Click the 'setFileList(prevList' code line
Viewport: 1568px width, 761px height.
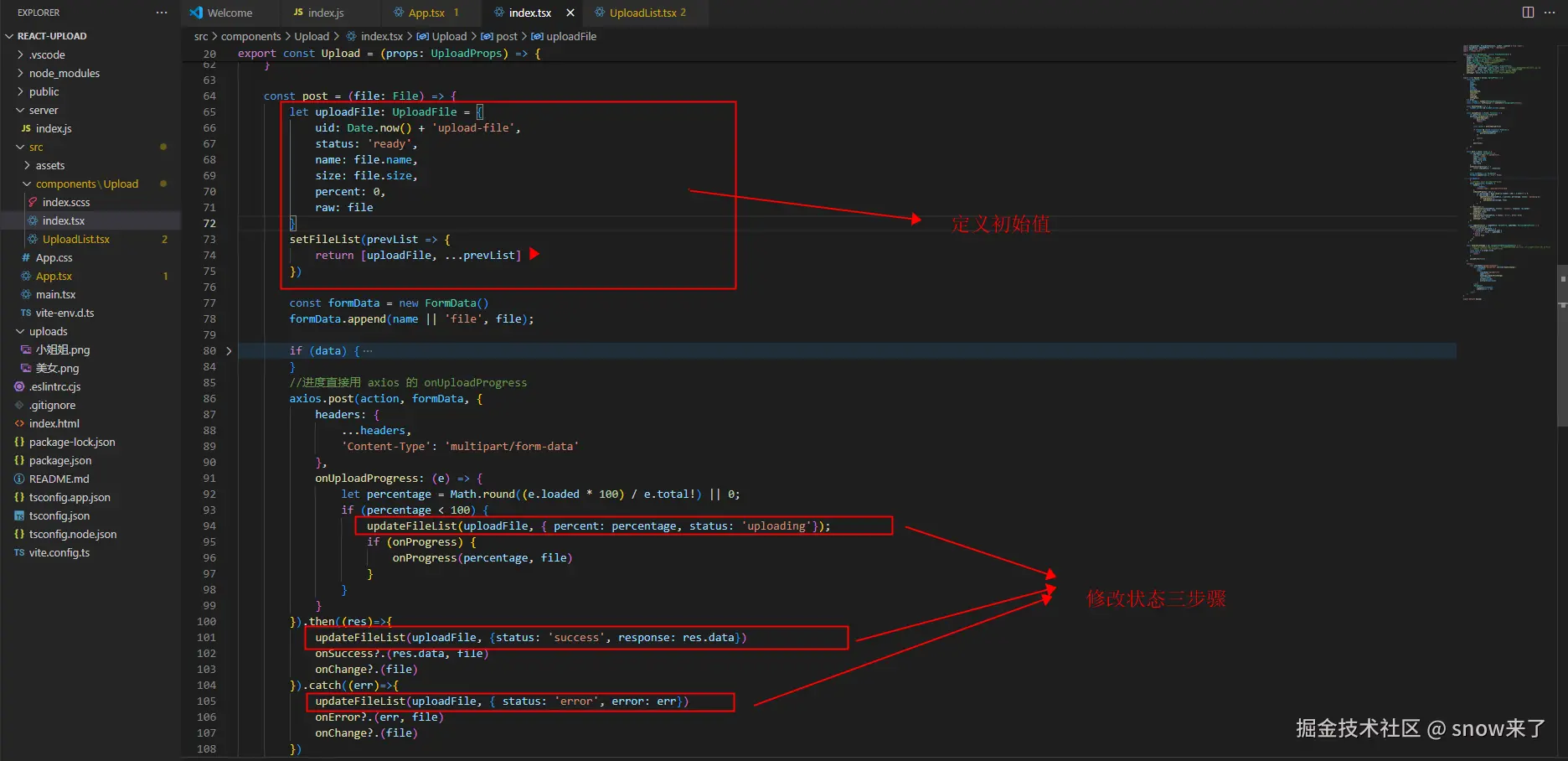[369, 240]
